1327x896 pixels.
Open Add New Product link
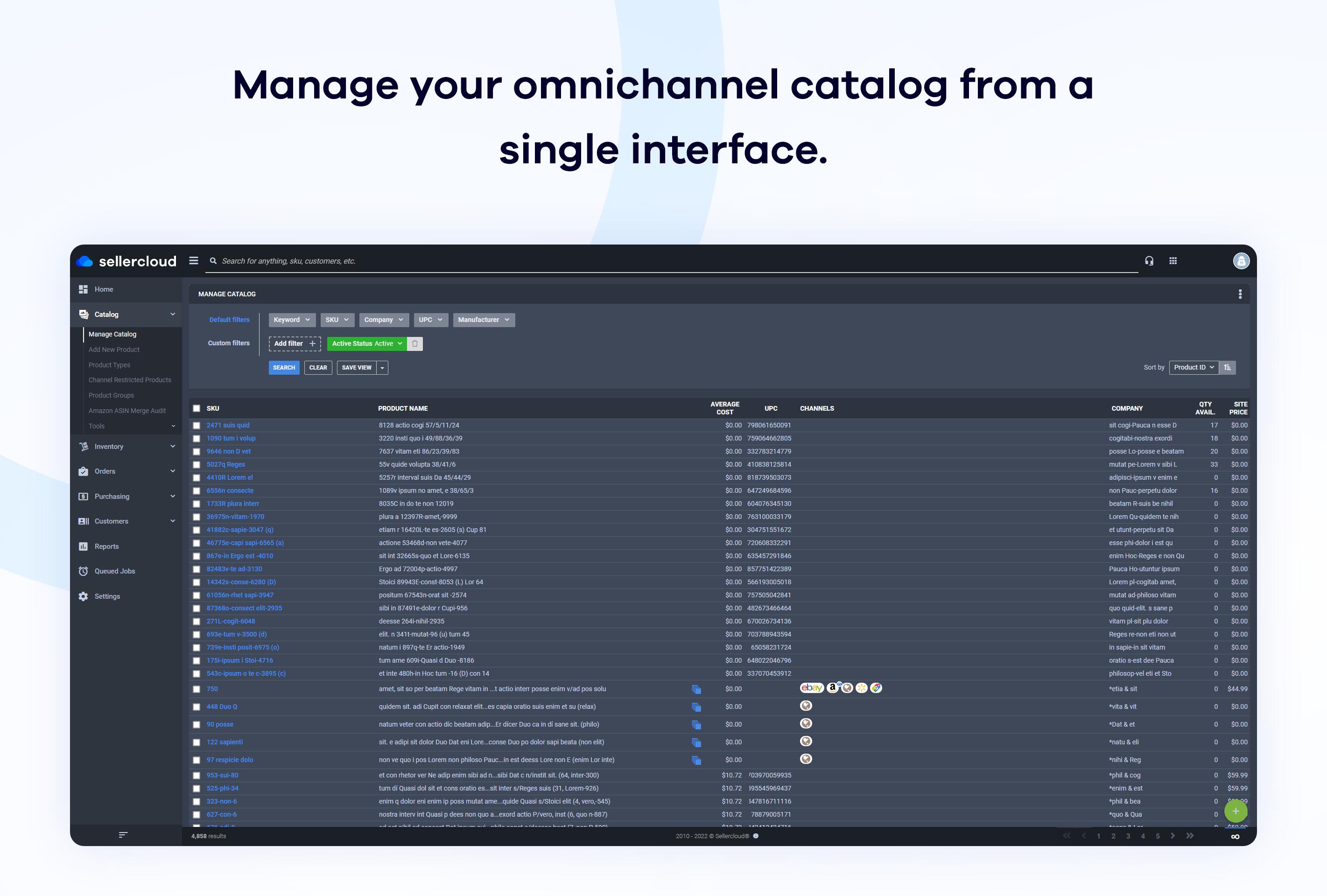(x=113, y=350)
